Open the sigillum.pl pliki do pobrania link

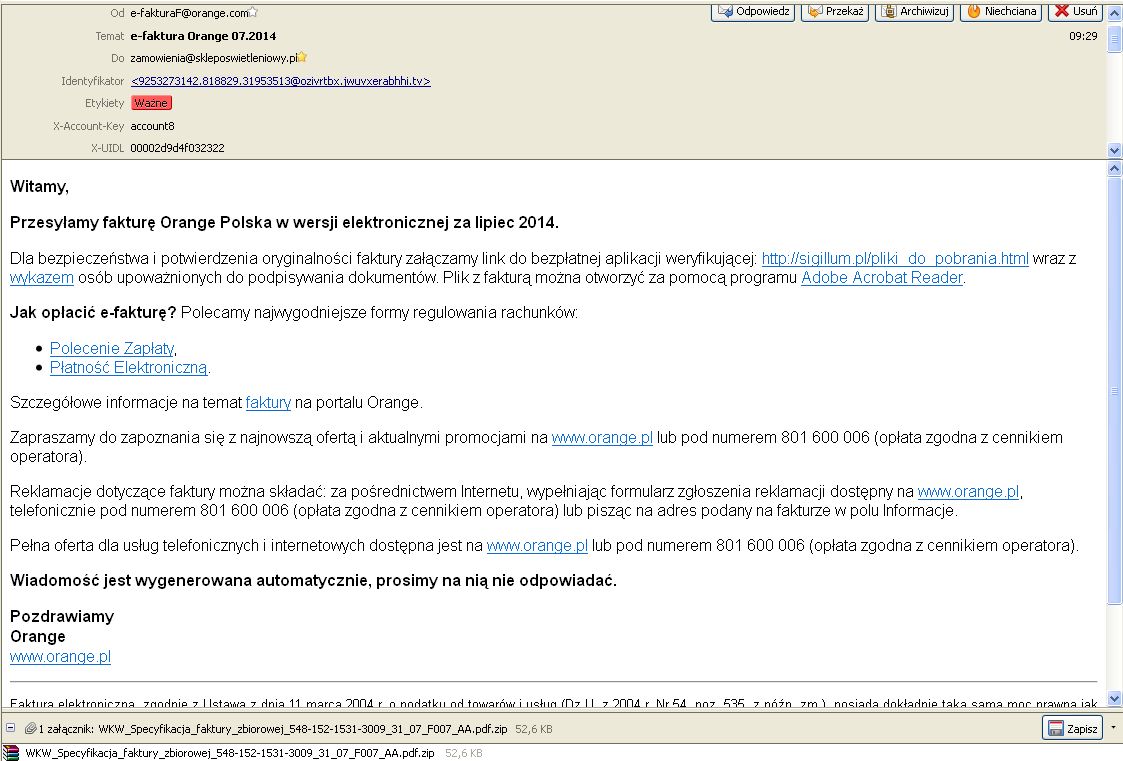[x=895, y=258]
